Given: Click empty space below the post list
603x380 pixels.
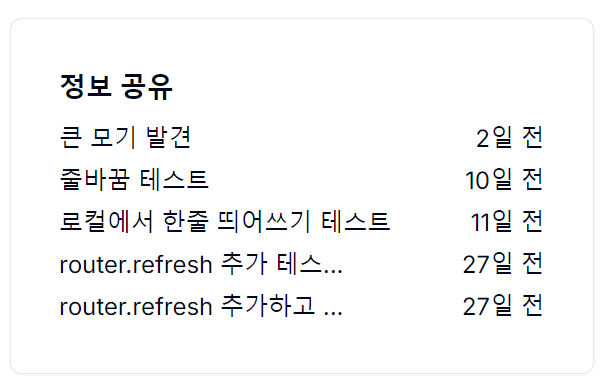Looking at the screenshot, I should pos(302,346).
